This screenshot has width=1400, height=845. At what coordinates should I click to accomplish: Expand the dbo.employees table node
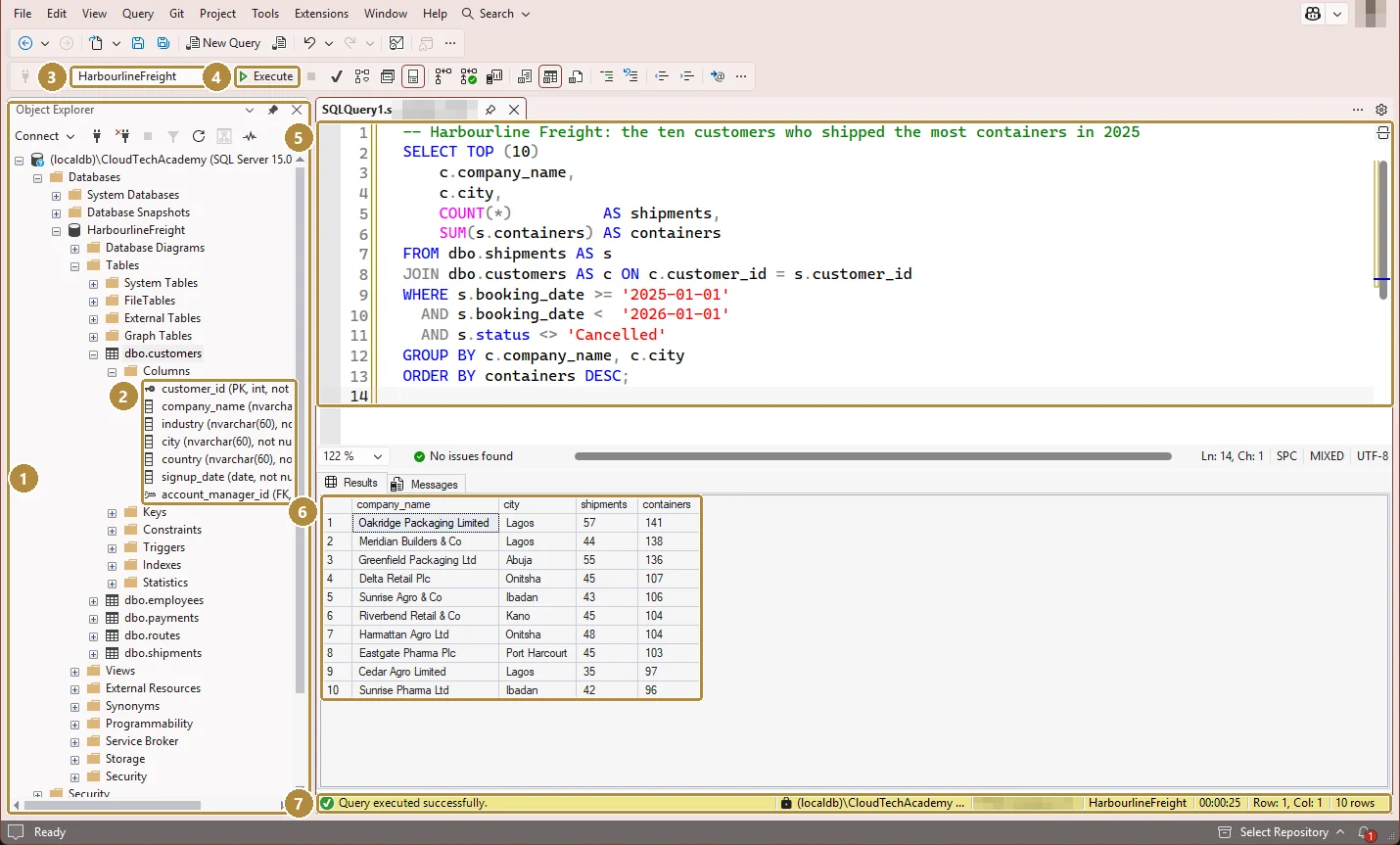[x=94, y=601]
